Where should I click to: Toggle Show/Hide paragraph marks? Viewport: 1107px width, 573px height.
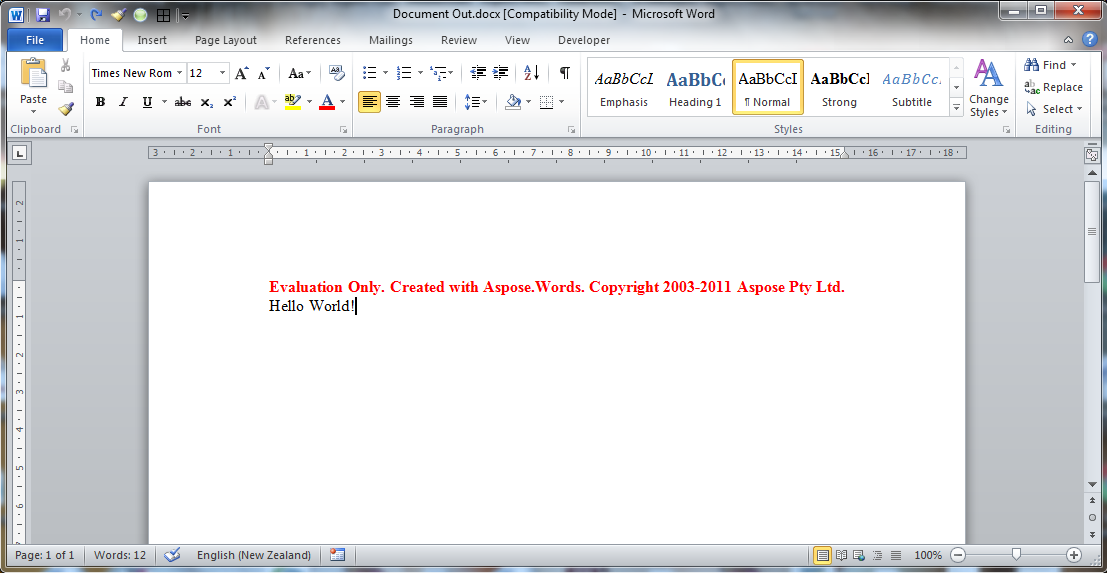pyautogui.click(x=565, y=73)
